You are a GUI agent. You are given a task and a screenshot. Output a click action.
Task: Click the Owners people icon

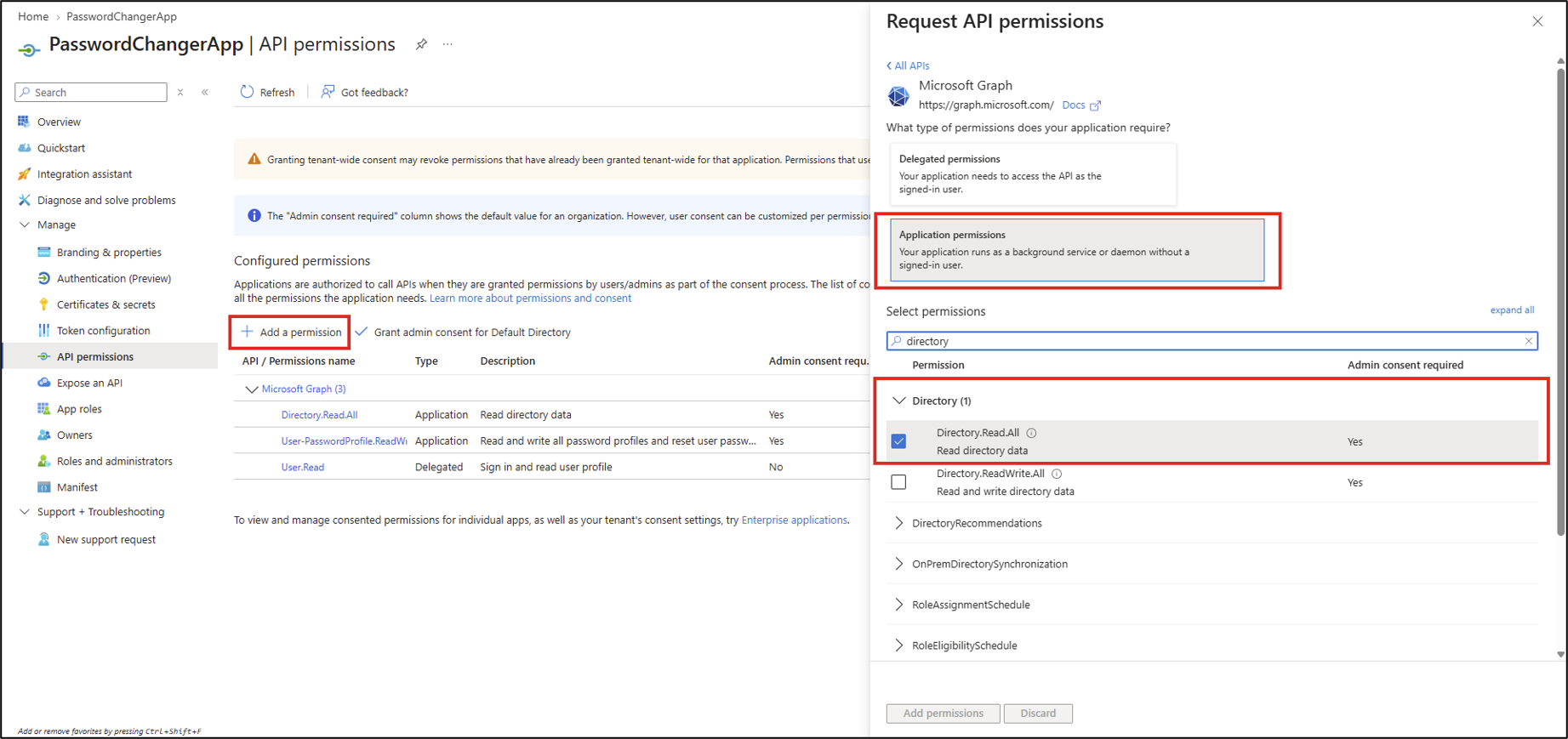[43, 435]
